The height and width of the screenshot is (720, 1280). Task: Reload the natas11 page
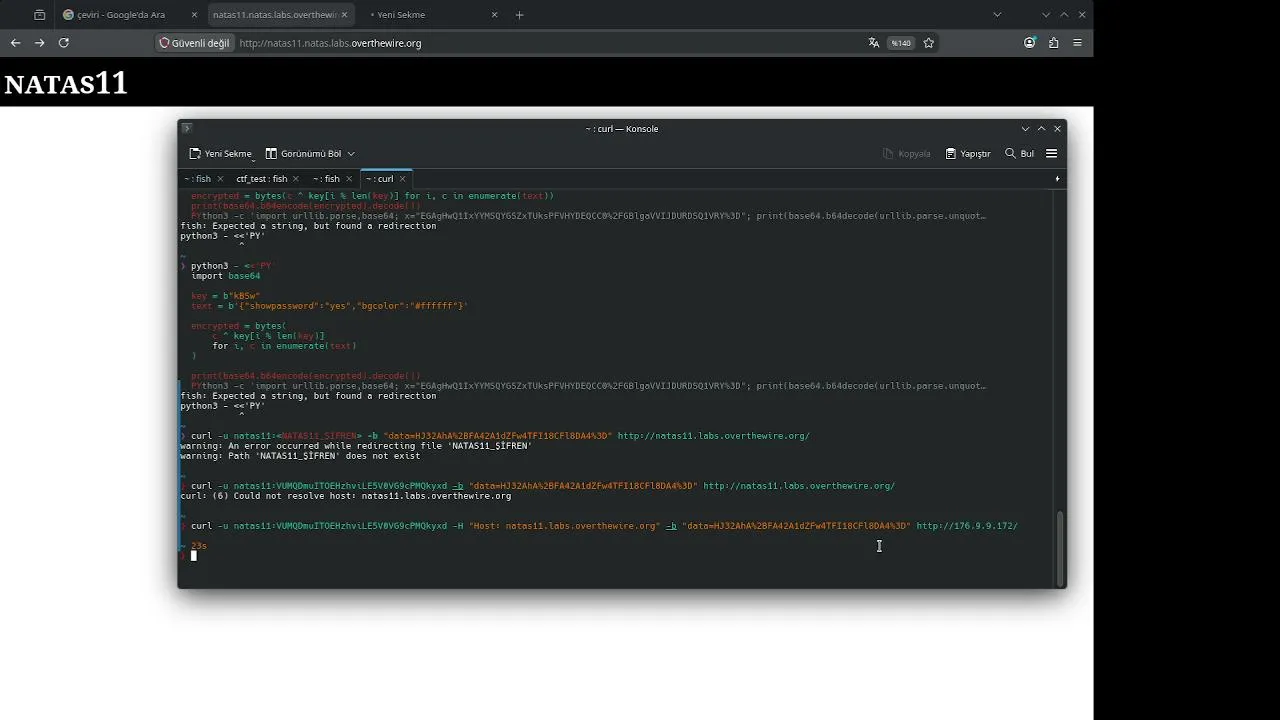click(64, 43)
